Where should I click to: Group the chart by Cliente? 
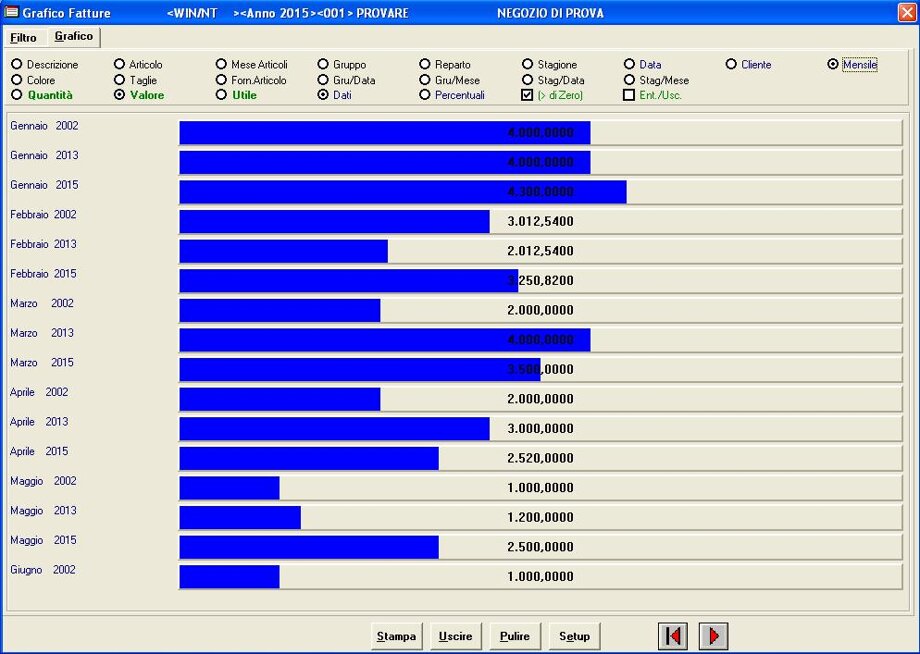[732, 65]
